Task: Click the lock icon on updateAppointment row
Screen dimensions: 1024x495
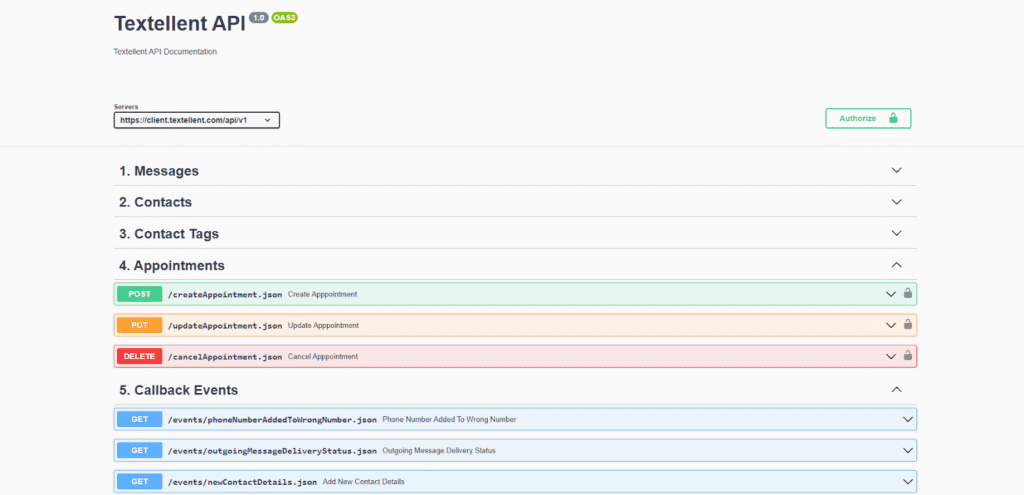Action: click(908, 325)
